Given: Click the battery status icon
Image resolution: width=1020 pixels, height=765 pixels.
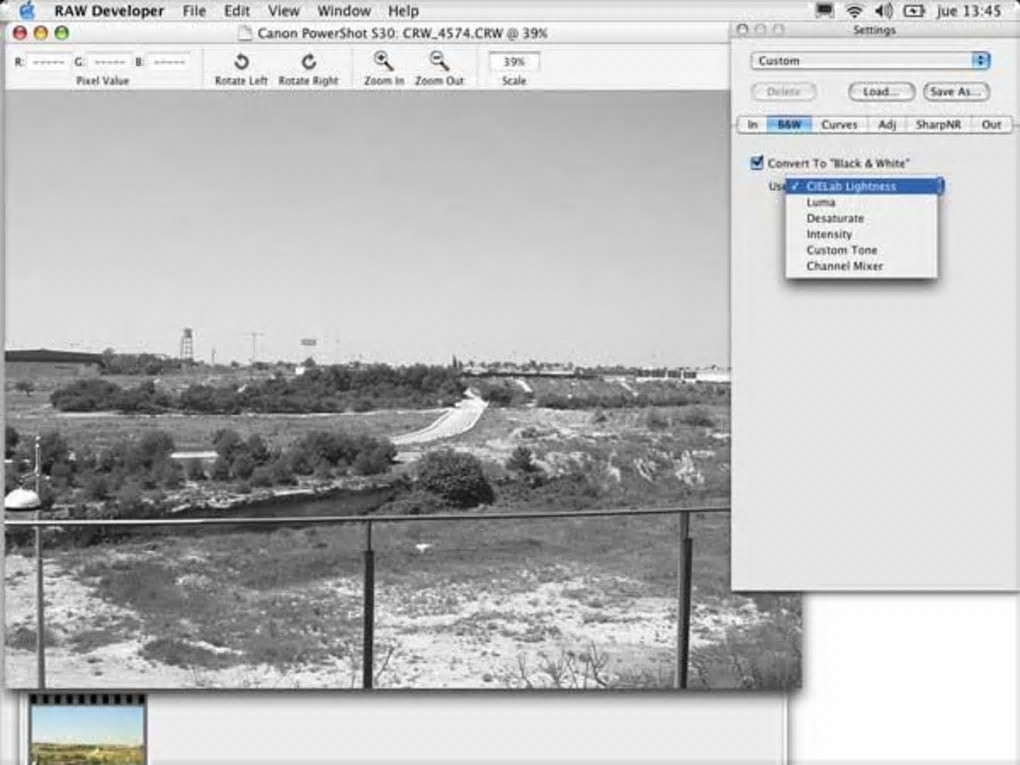Looking at the screenshot, I should point(913,10).
